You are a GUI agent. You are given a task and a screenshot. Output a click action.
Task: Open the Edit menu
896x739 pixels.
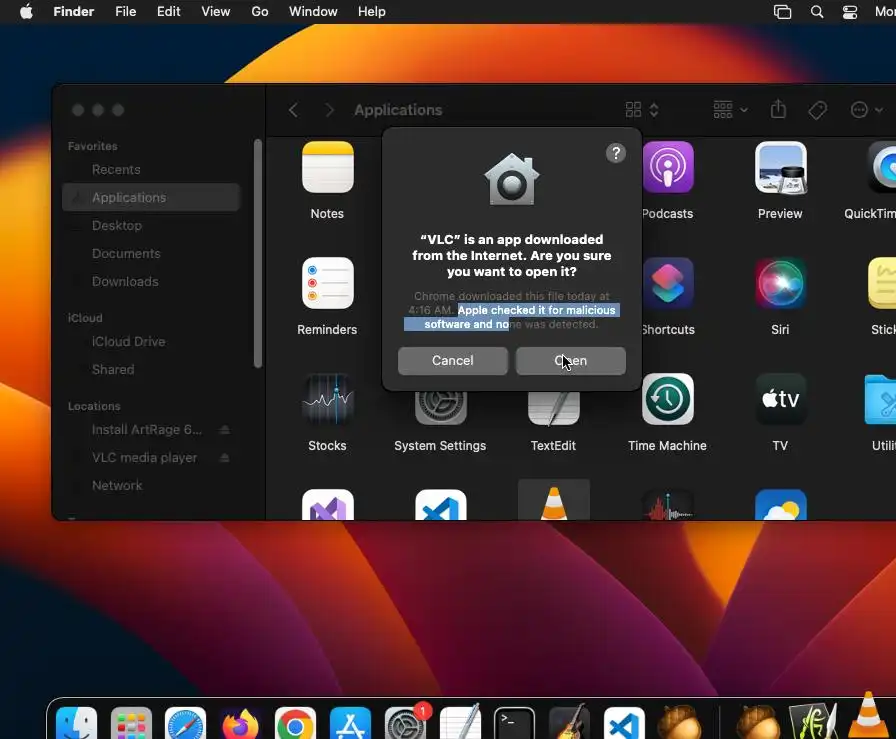[169, 11]
